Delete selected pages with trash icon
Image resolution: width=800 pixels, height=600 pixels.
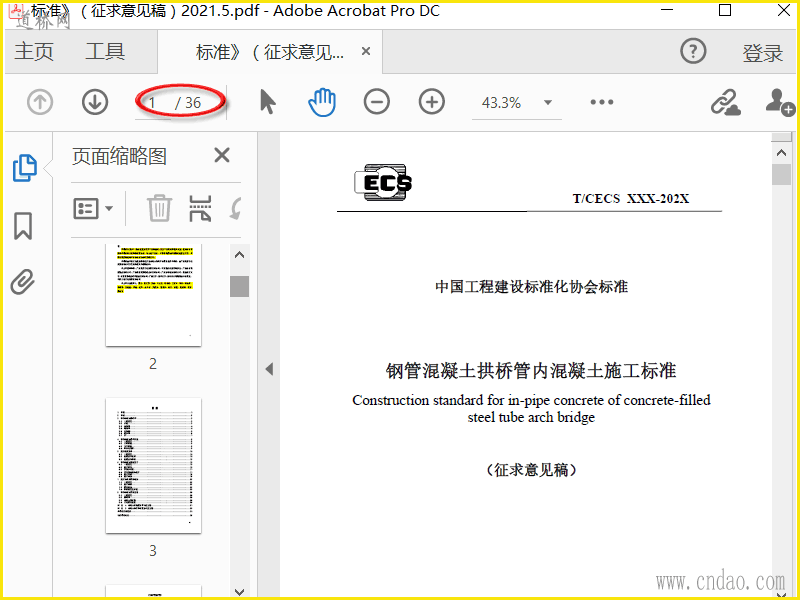click(159, 208)
